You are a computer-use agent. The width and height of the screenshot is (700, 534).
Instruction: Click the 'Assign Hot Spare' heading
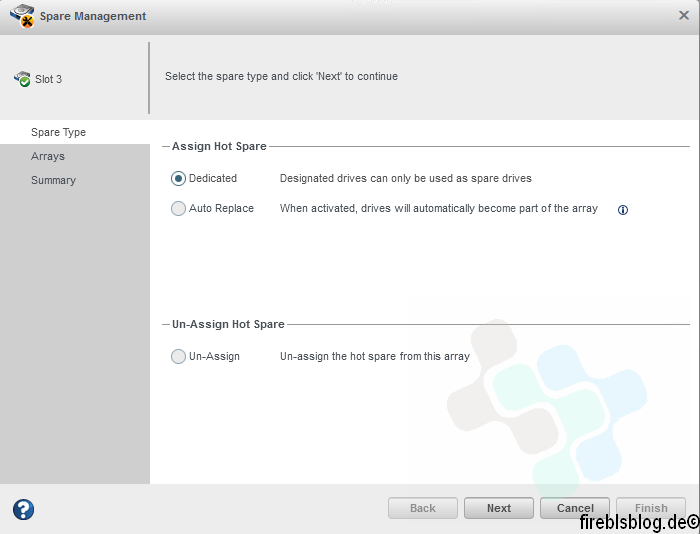pos(219,146)
